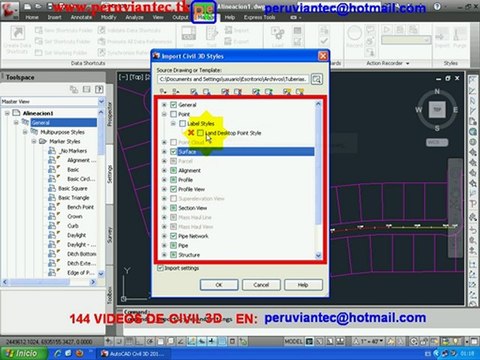Viewport: 480px width, 360px height.
Task: Click the second dialog toolbar dropdown icon
Action: (176, 91)
